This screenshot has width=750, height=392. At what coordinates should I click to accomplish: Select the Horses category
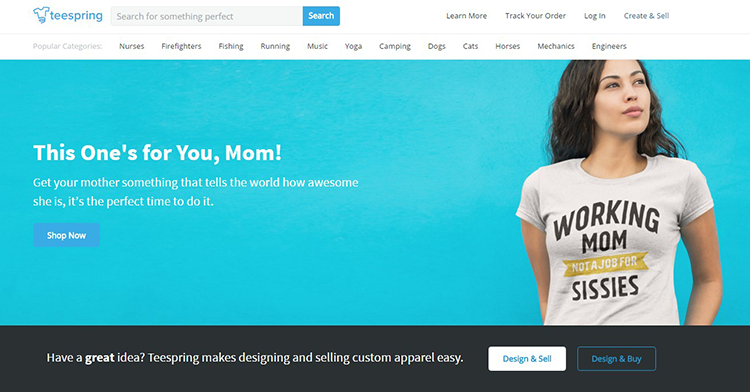click(507, 46)
